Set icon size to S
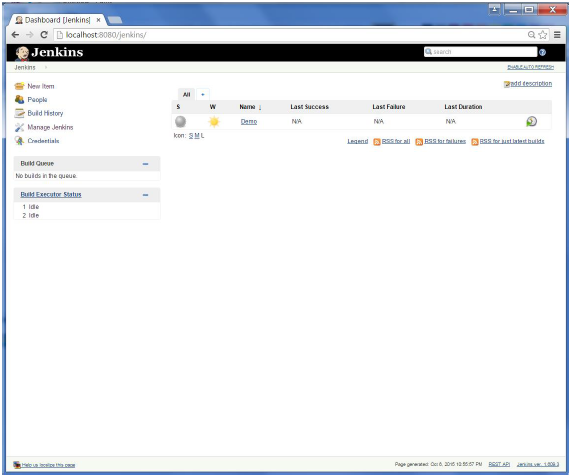This screenshot has height=476, width=571. tap(191, 136)
